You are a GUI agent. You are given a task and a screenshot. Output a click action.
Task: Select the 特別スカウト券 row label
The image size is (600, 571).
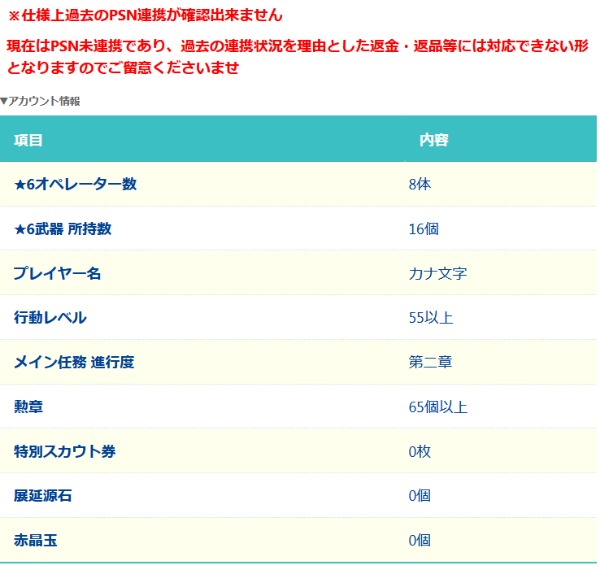[x=64, y=451]
